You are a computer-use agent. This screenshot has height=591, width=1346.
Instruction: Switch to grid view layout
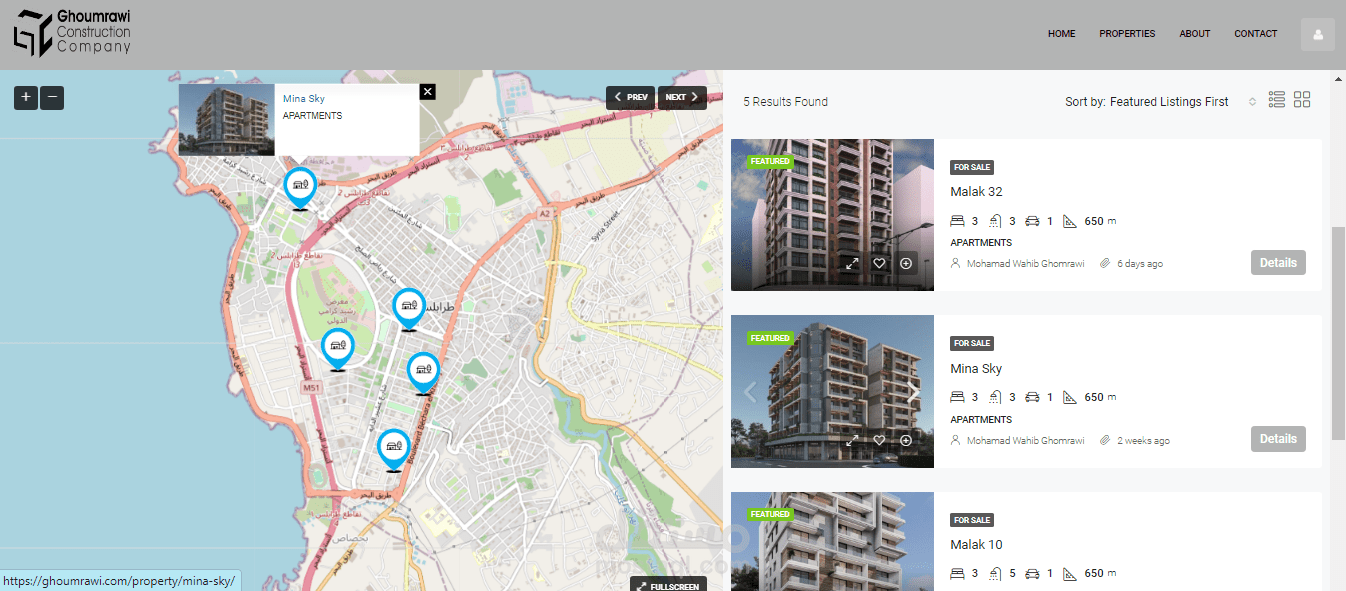coord(1302,99)
